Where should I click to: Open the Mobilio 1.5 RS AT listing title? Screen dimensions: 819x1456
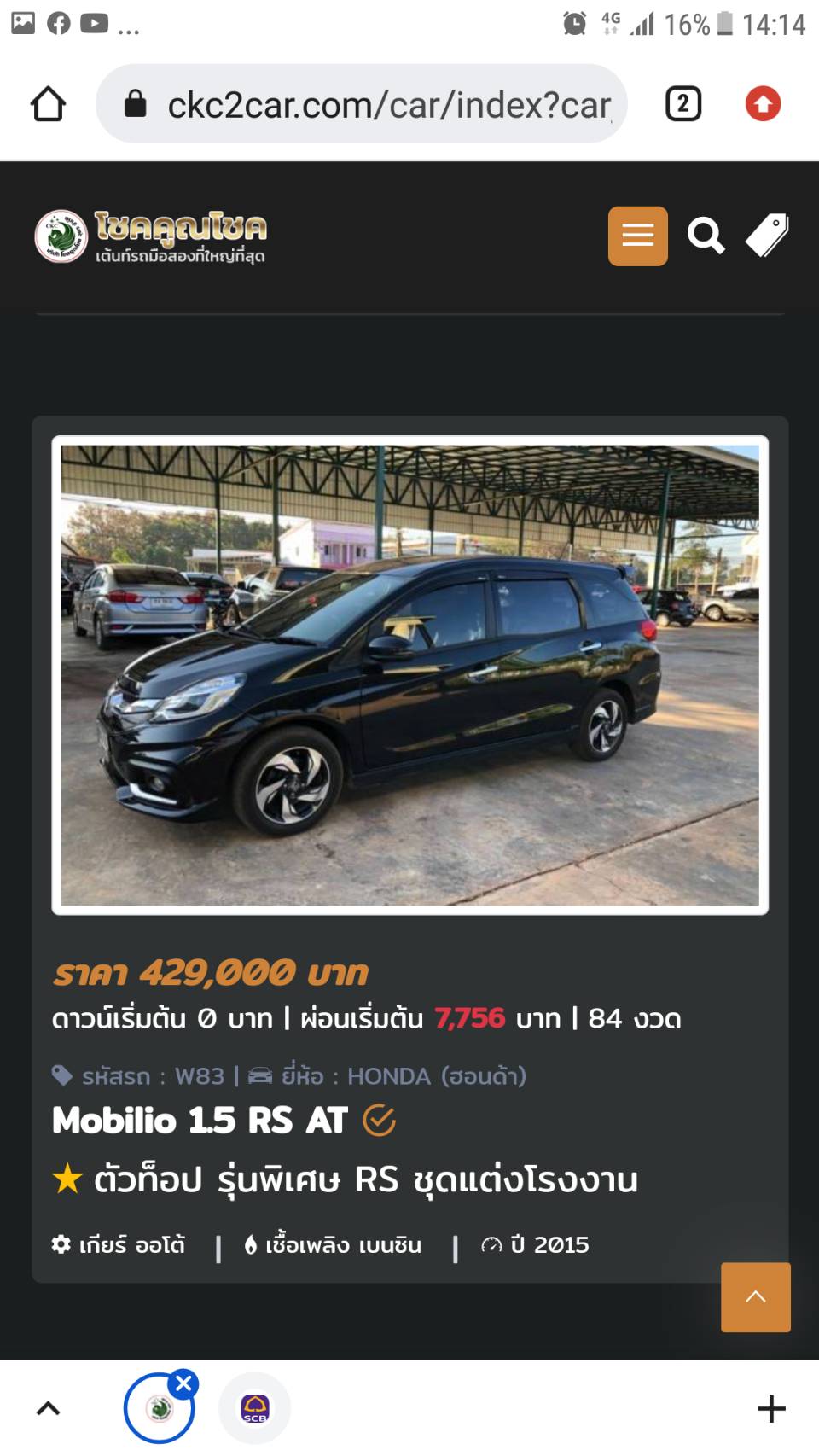[200, 1121]
